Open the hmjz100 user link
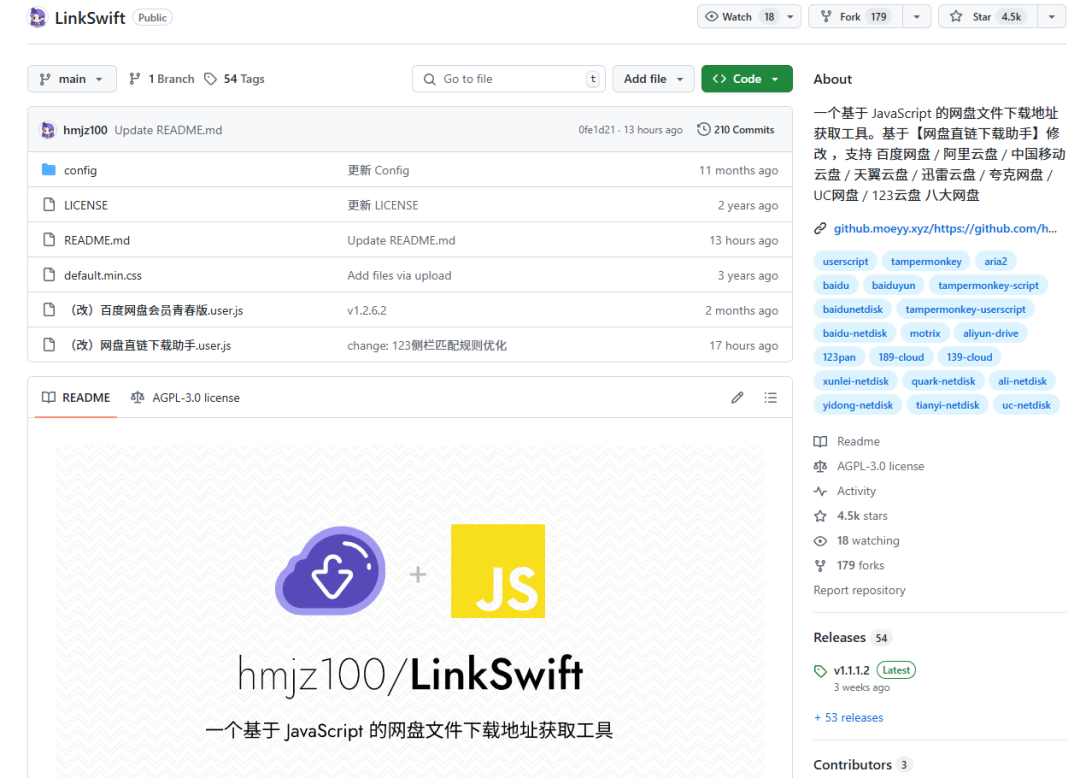This screenshot has height=778, width=1080. tap(85, 129)
